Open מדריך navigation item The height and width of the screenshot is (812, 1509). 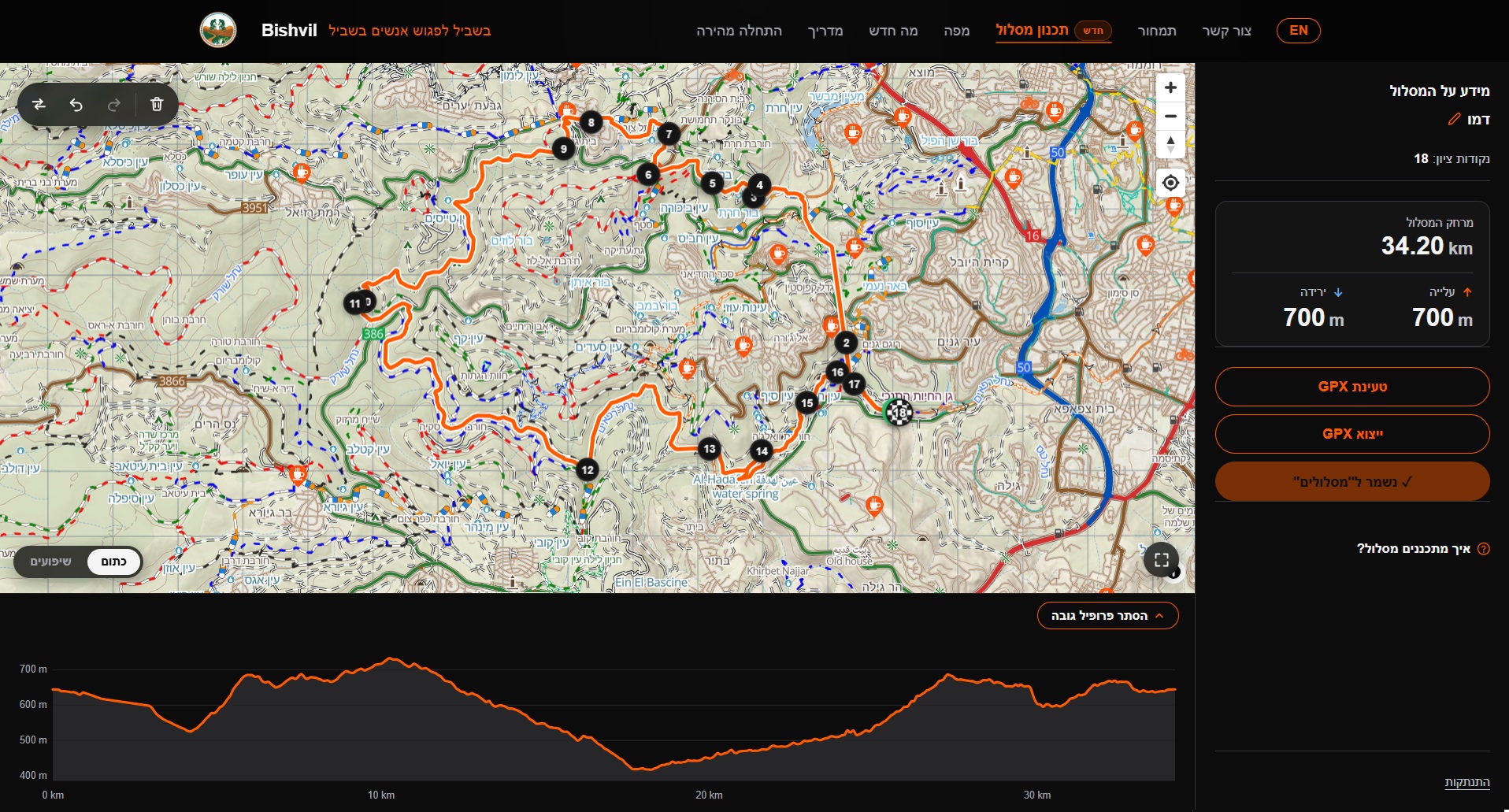[825, 31]
